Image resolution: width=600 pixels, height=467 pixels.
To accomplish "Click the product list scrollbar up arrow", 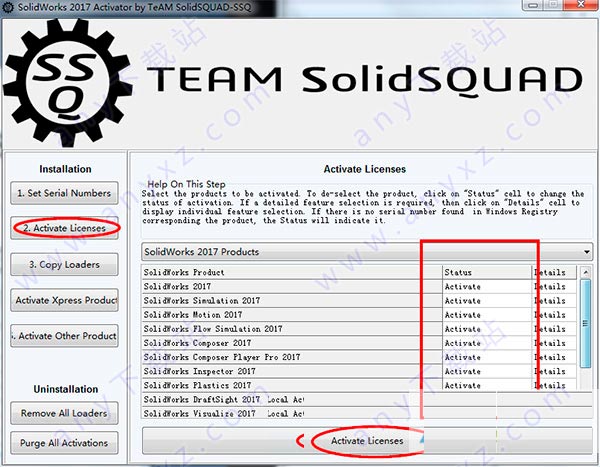I will (x=585, y=272).
